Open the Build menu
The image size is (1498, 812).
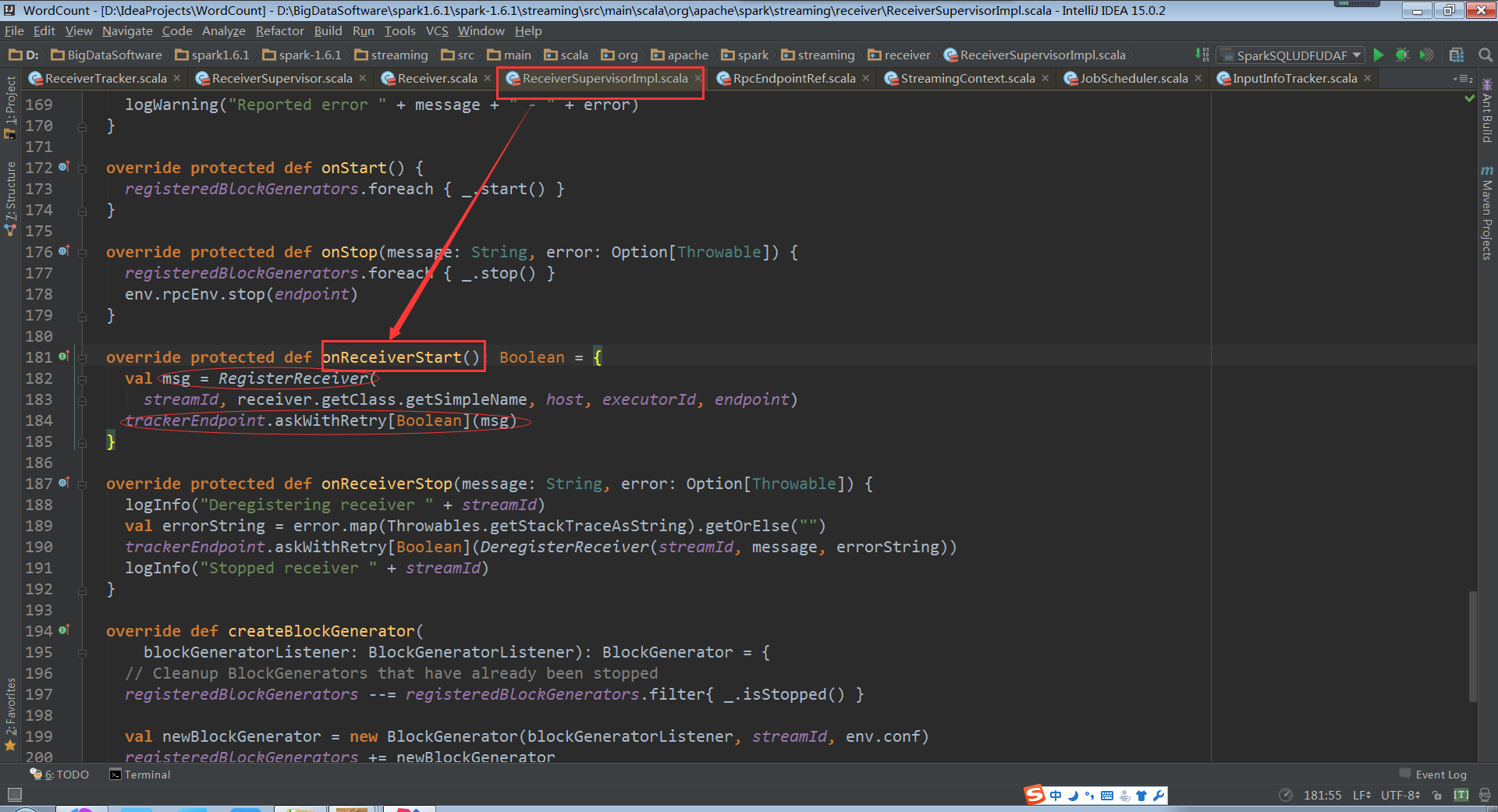tap(328, 30)
